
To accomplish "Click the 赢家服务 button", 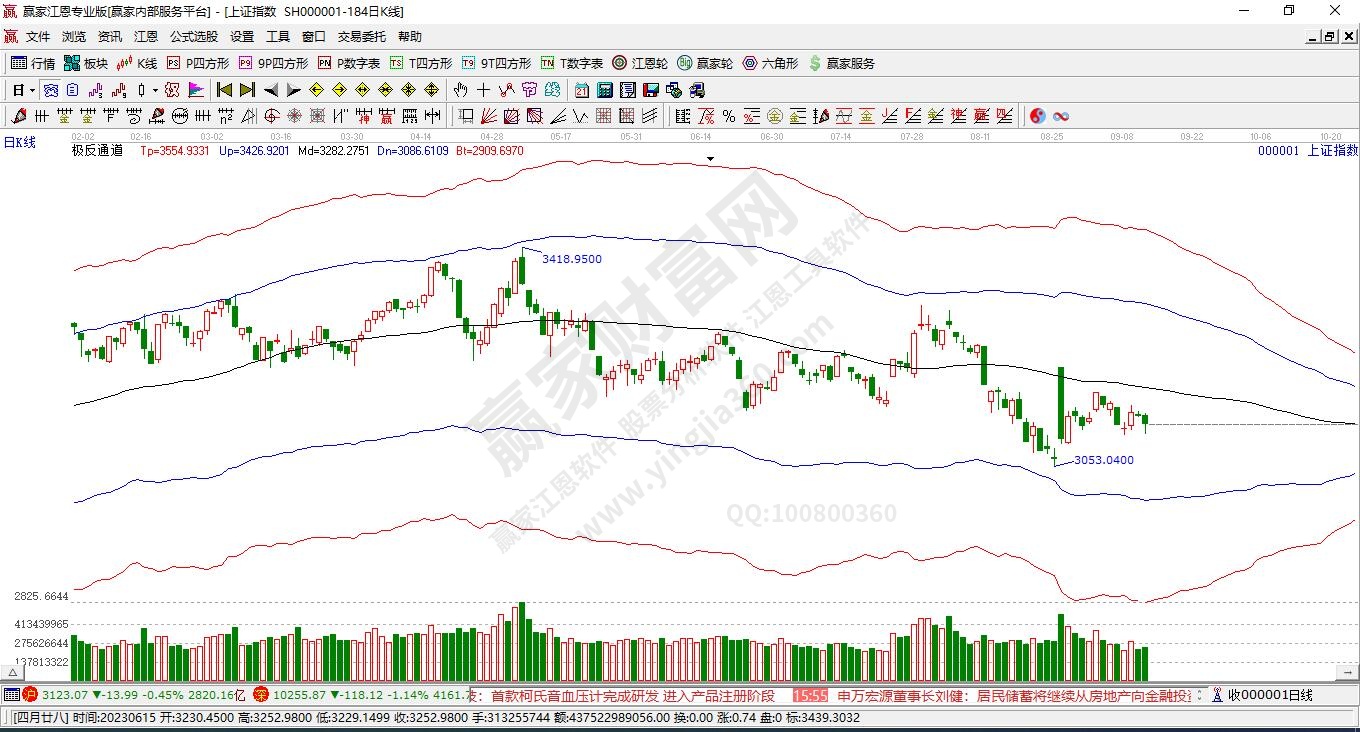I will pos(841,63).
